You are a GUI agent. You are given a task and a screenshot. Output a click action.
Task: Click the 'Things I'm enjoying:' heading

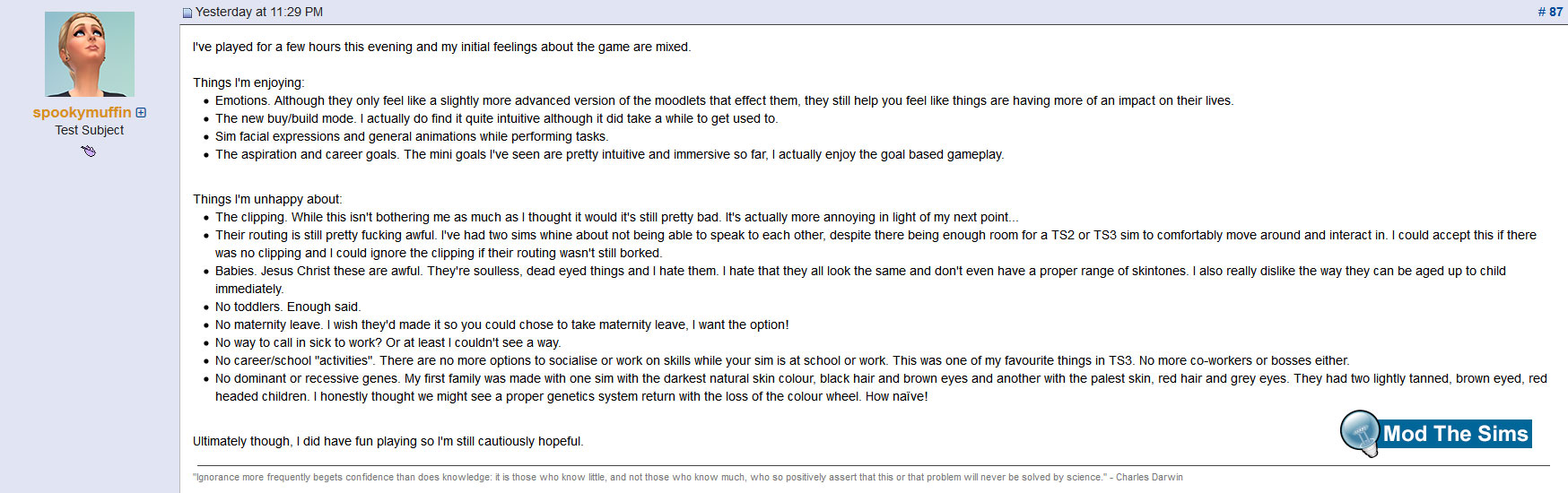pos(248,82)
